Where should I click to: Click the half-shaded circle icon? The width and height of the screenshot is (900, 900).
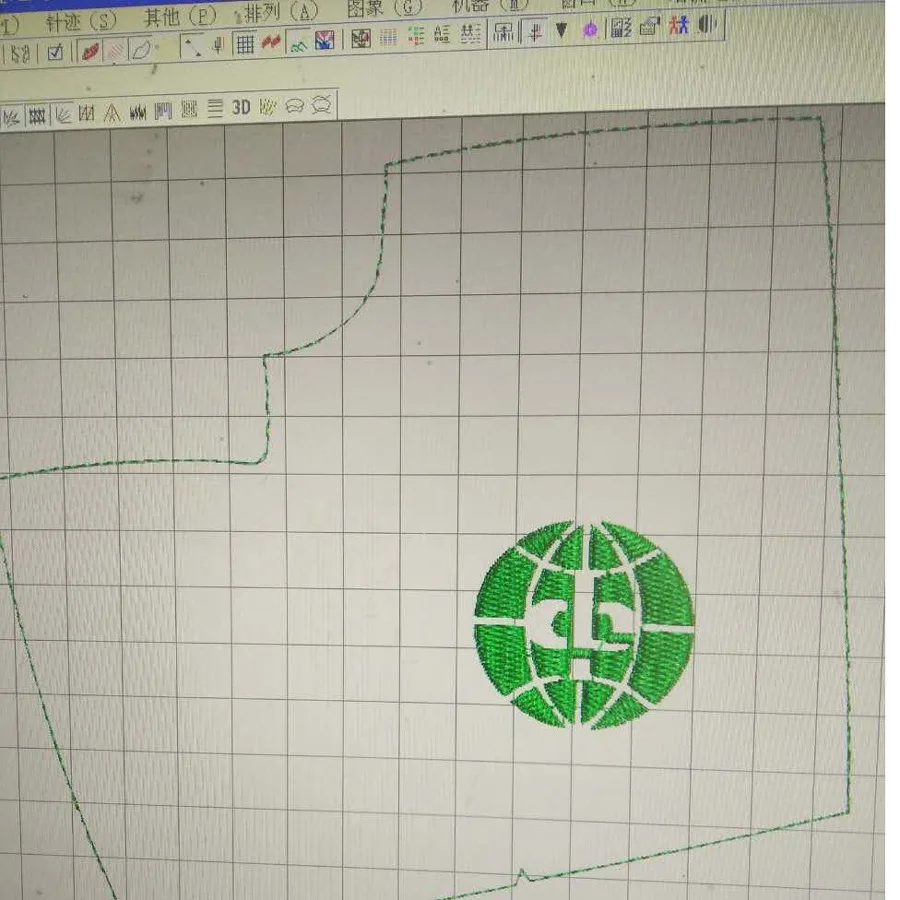[x=708, y=25]
